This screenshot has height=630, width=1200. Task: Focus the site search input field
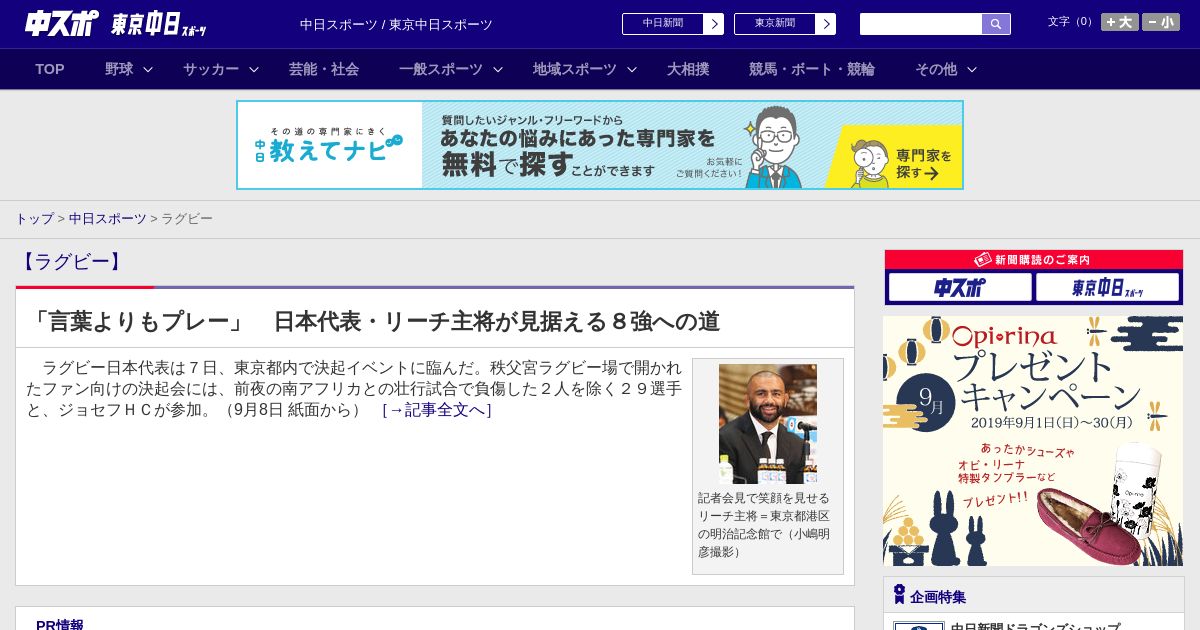[x=921, y=24]
